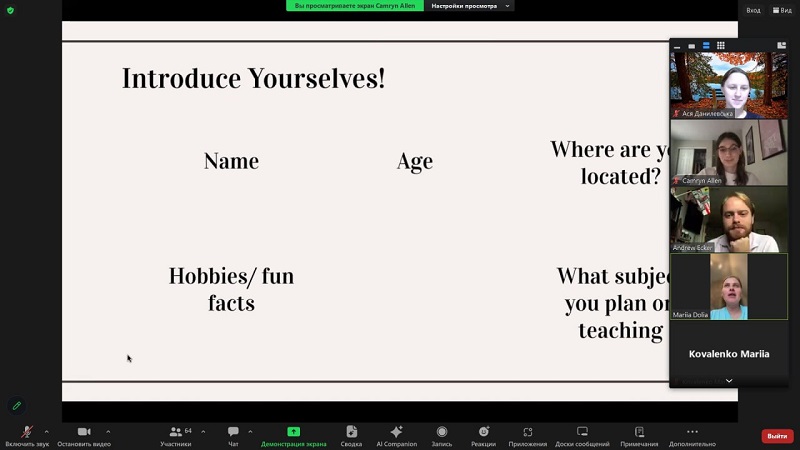Click the 'Name' text on slide
This screenshot has height=450, width=800.
[231, 161]
